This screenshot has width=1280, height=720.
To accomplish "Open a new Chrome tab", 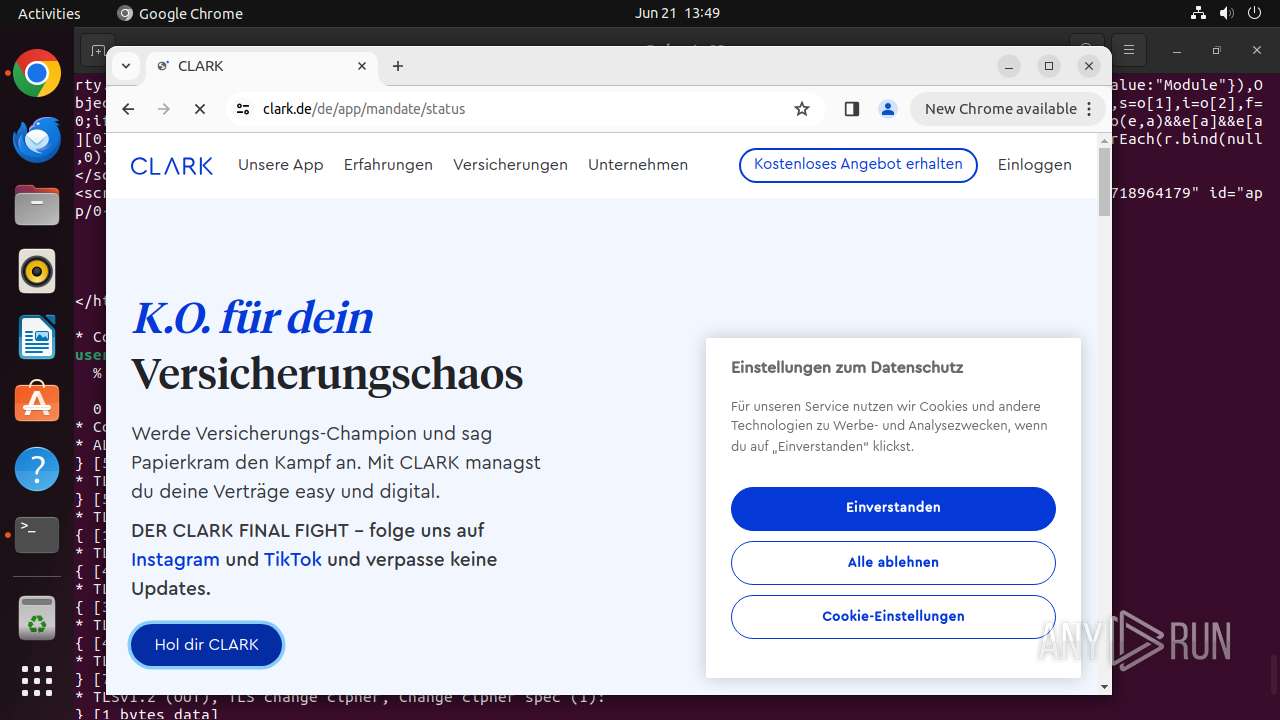I will click(398, 66).
